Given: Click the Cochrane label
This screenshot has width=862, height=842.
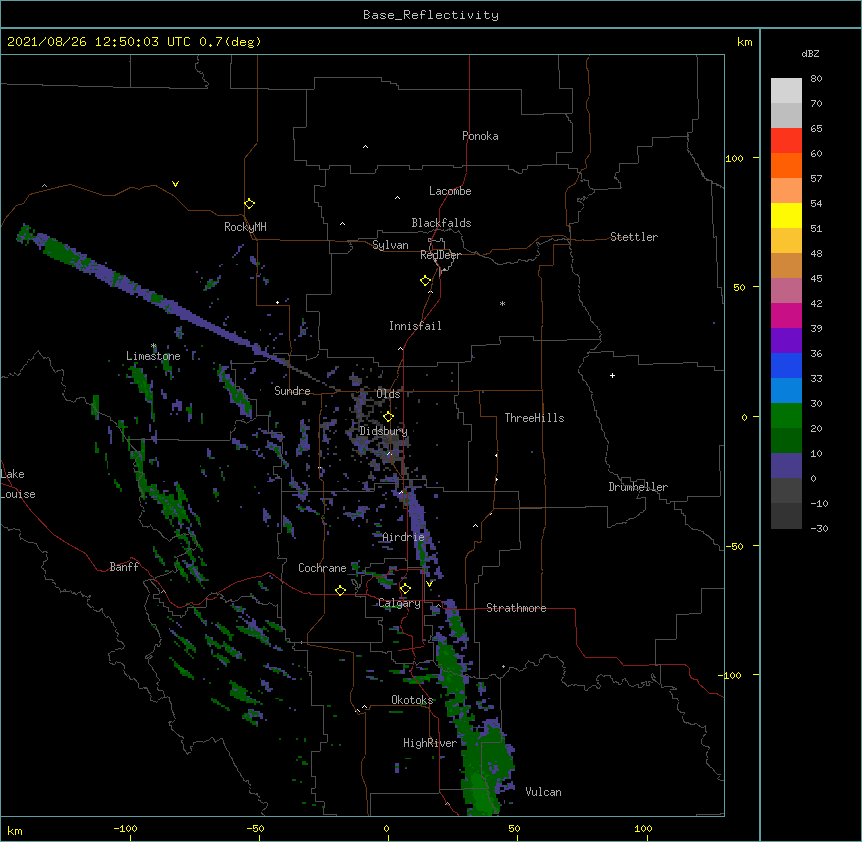Looking at the screenshot, I should tap(322, 568).
